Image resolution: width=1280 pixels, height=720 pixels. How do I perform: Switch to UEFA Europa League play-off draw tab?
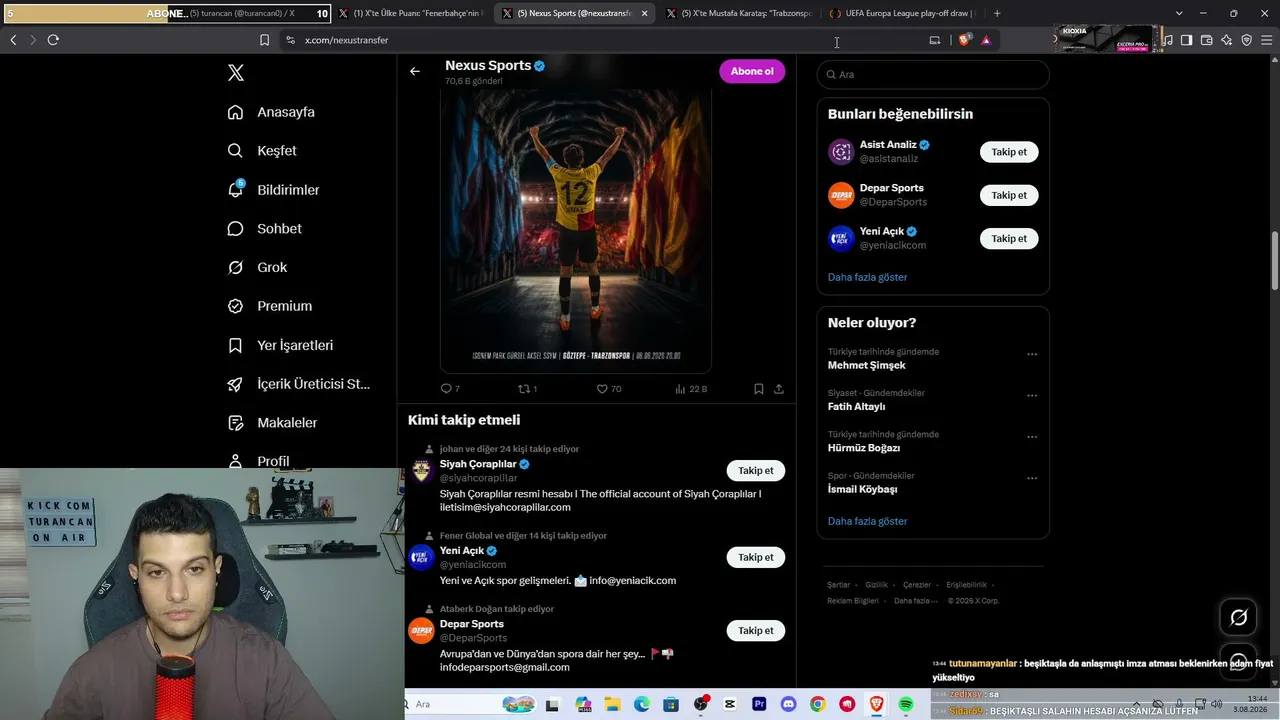(x=902, y=13)
